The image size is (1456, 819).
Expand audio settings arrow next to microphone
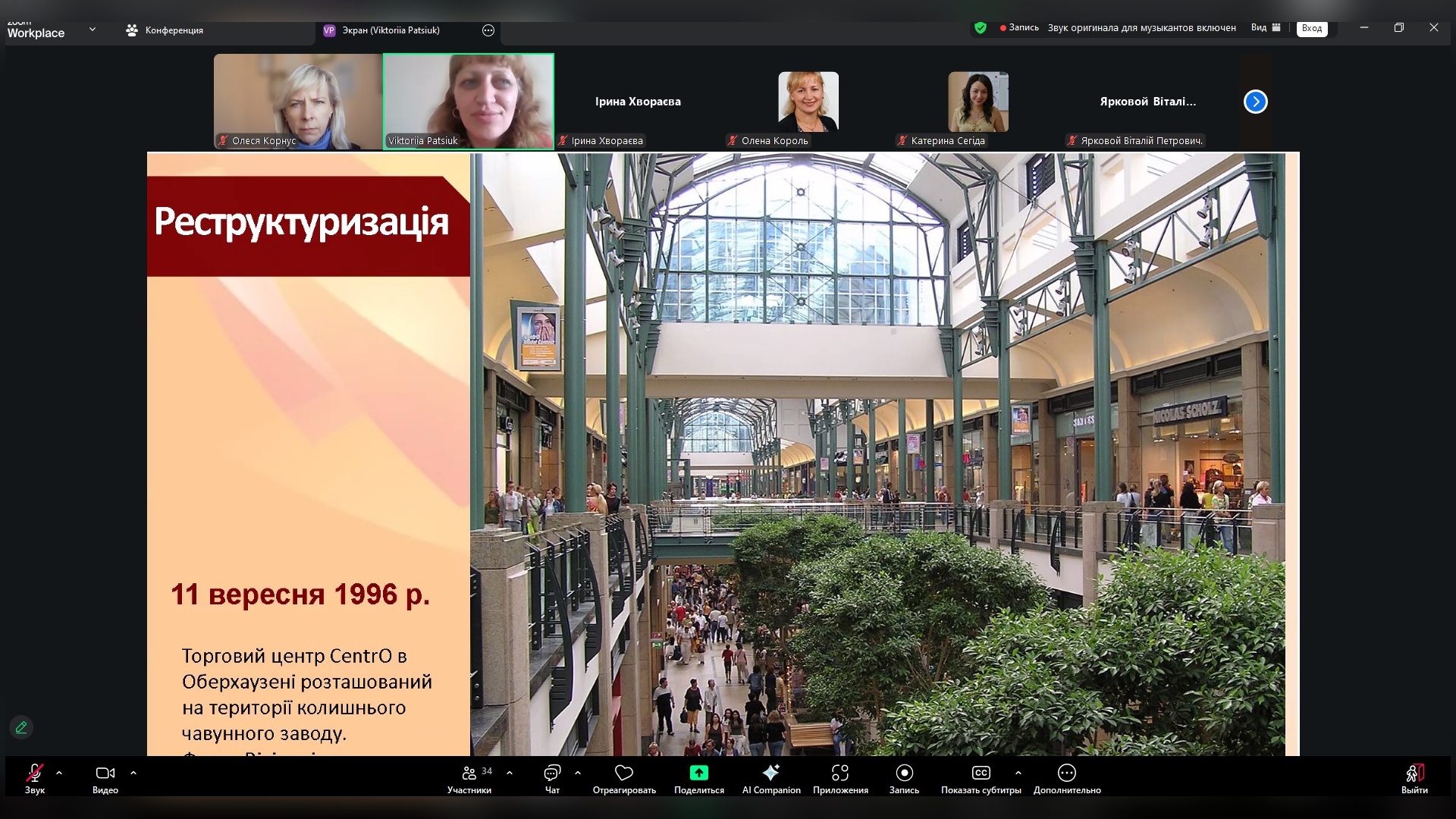pyautogui.click(x=59, y=773)
